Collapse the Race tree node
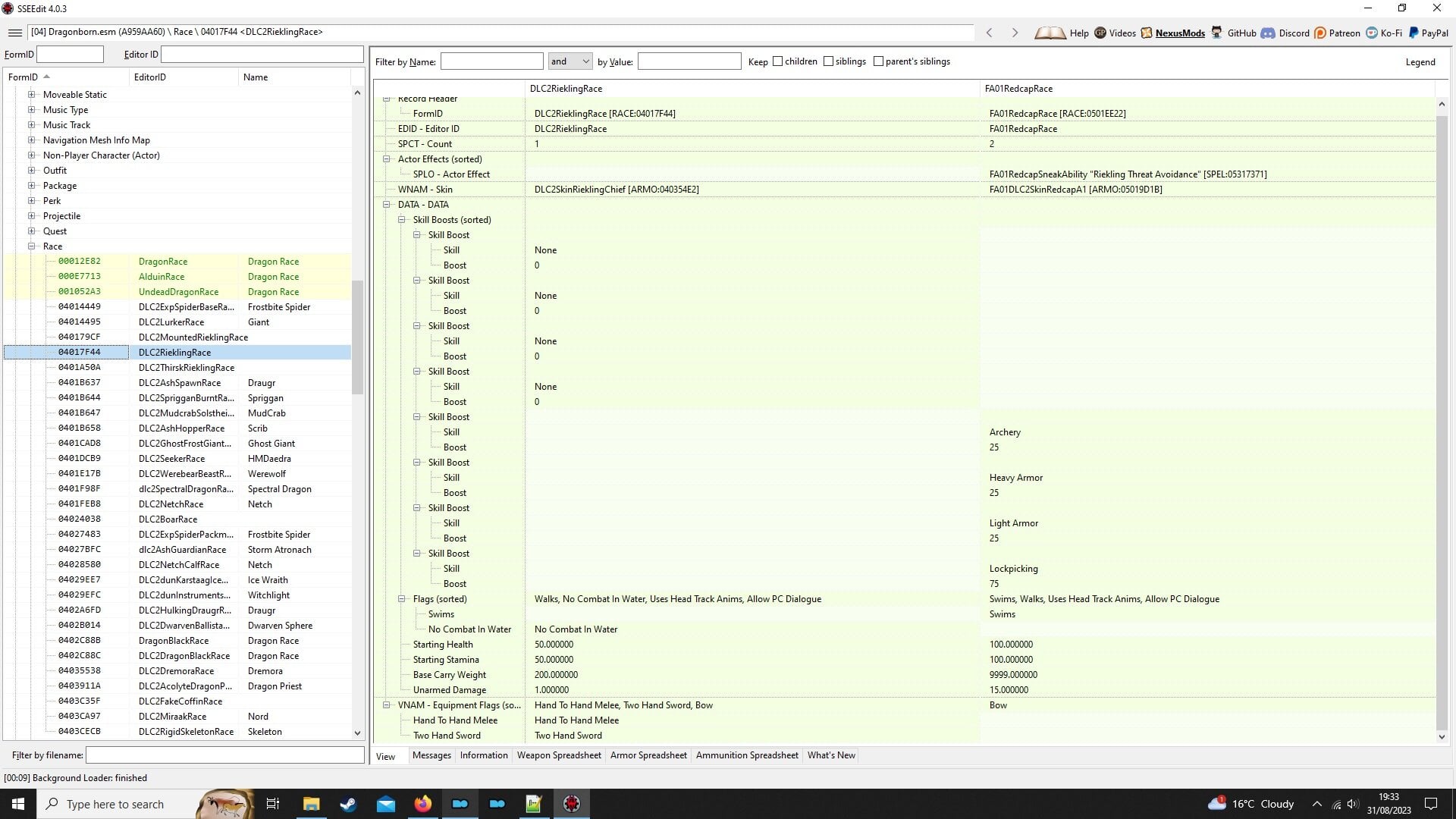The image size is (1456, 819). click(31, 246)
